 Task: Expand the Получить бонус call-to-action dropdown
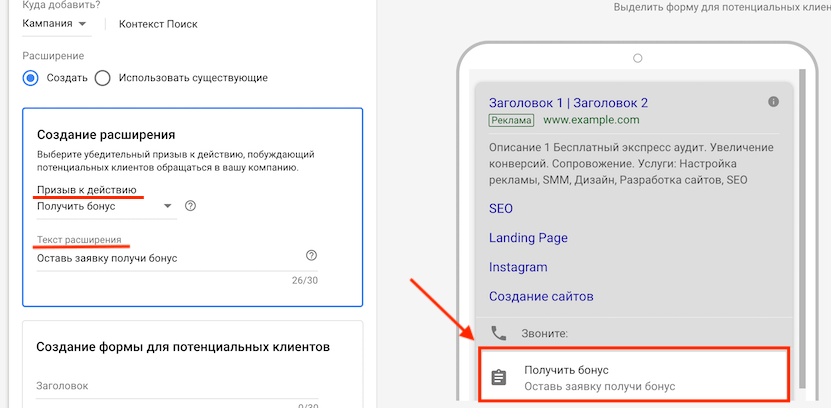[x=104, y=206]
